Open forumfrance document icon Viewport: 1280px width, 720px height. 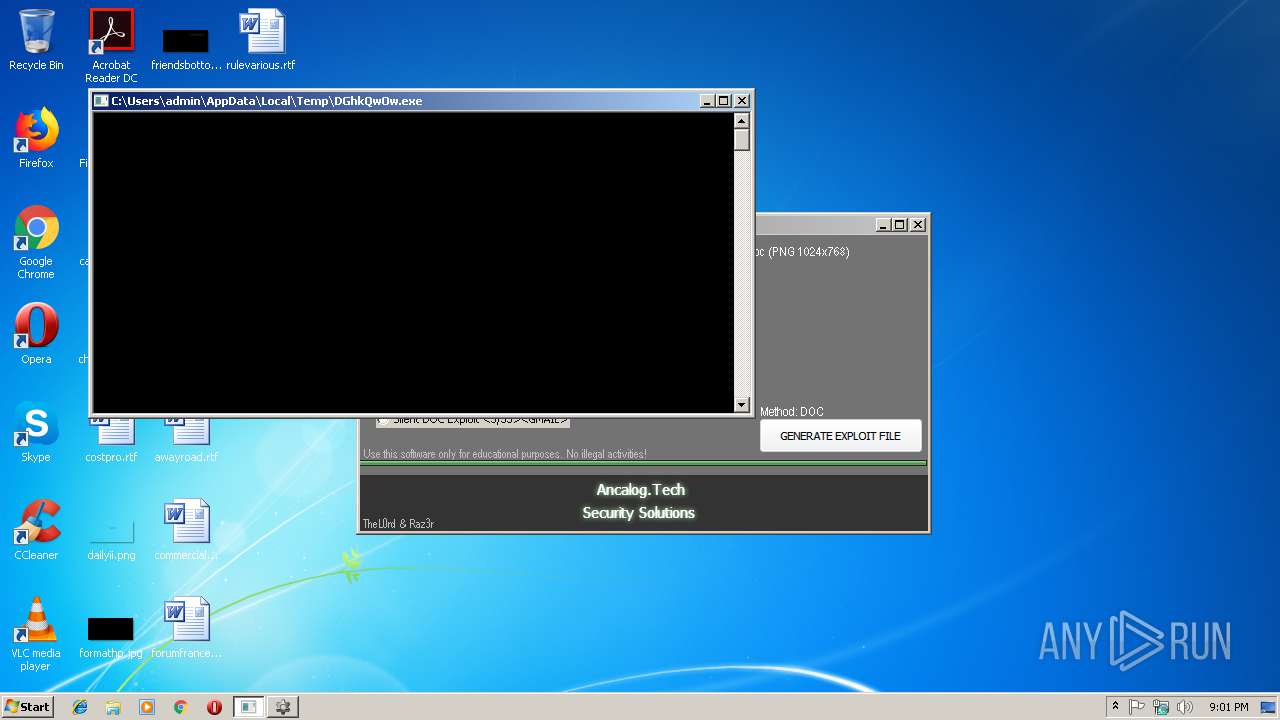pyautogui.click(x=186, y=628)
